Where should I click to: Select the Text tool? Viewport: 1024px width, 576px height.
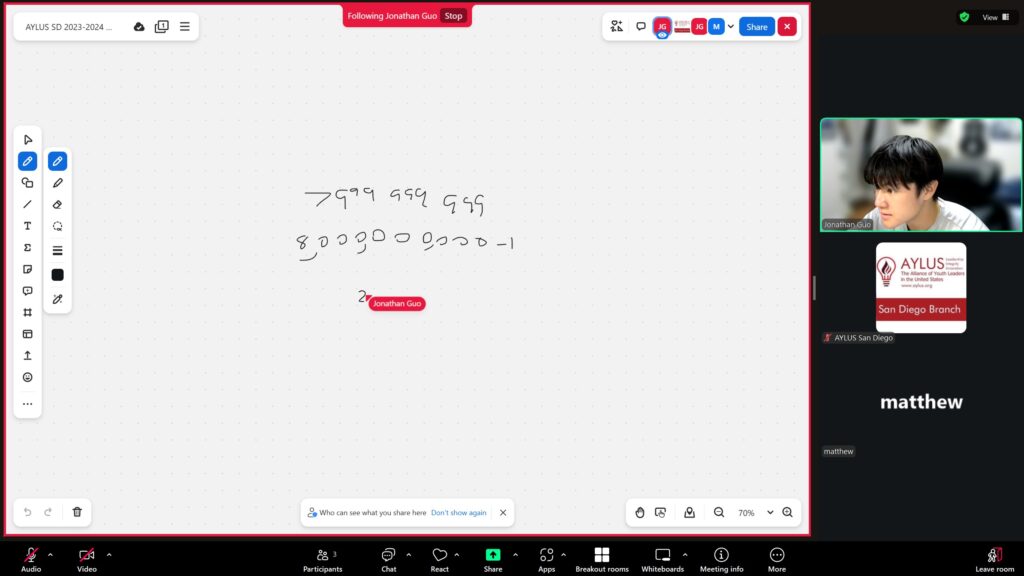coord(27,226)
